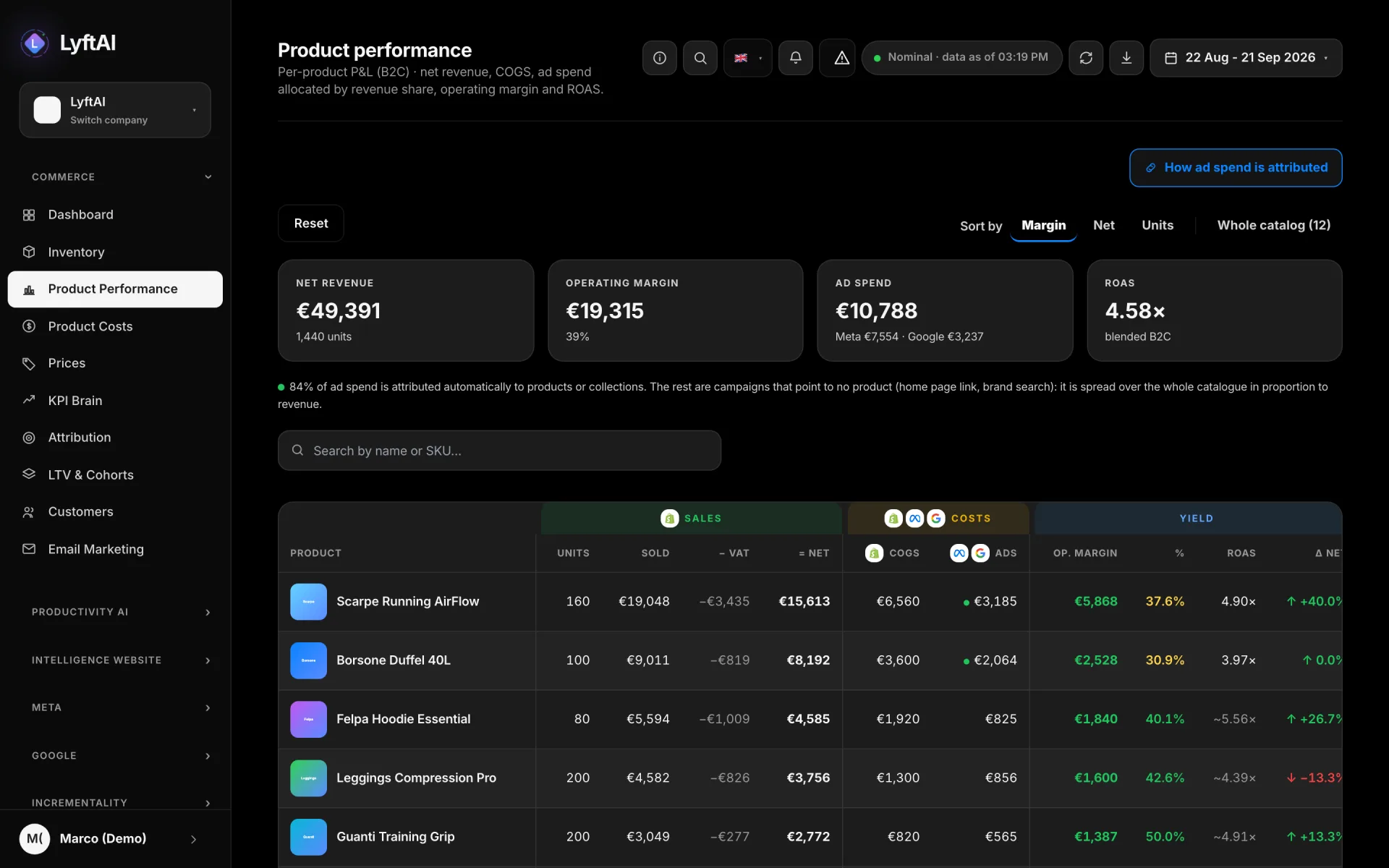Open Dashboard from sidebar

click(115, 215)
